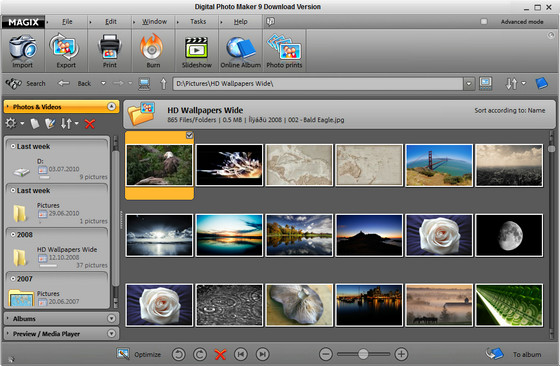Expand the Albums panel
Image resolution: width=560 pixels, height=366 pixels.
[x=111, y=318]
